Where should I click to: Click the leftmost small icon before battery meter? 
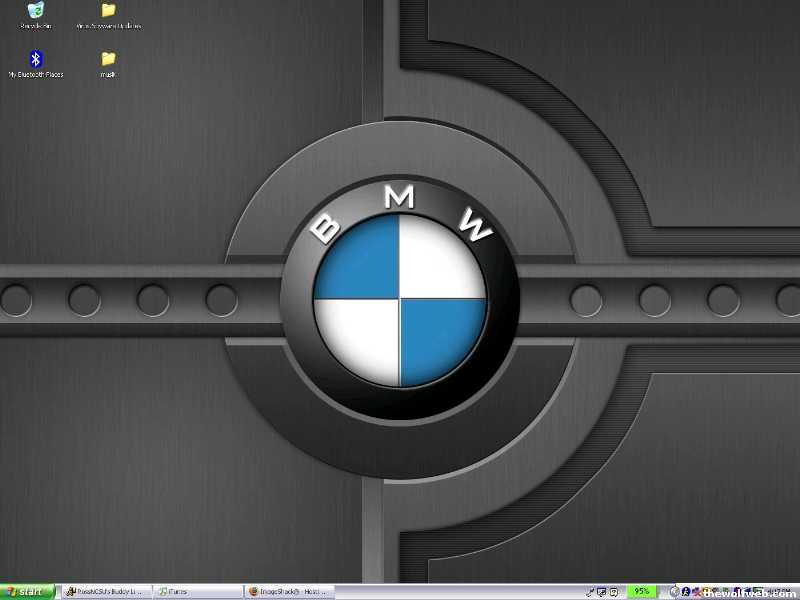[x=590, y=592]
